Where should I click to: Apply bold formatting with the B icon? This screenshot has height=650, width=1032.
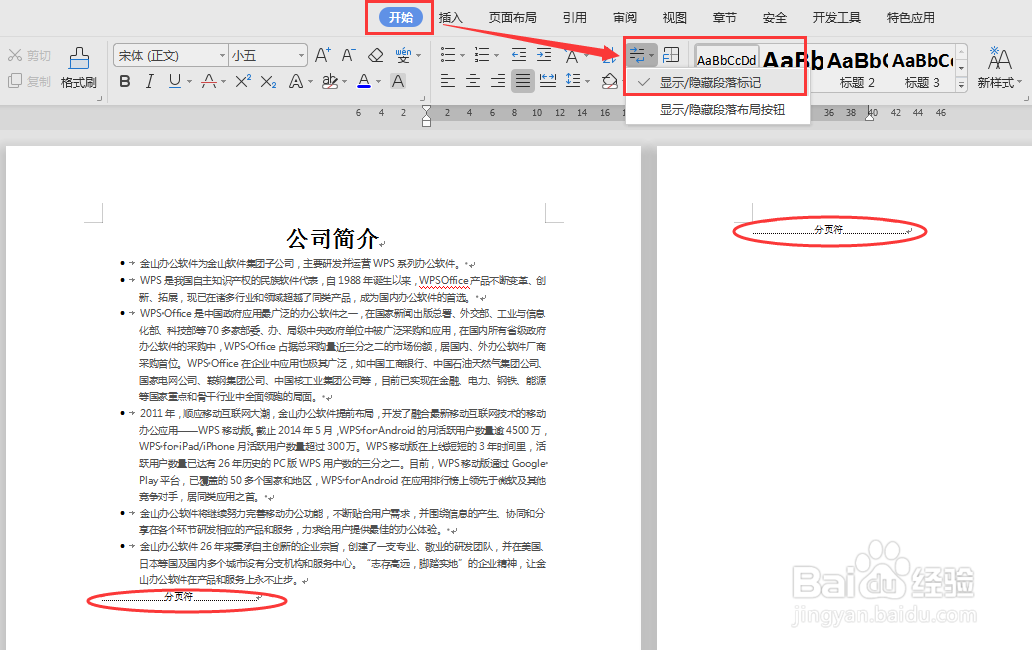pyautogui.click(x=123, y=81)
